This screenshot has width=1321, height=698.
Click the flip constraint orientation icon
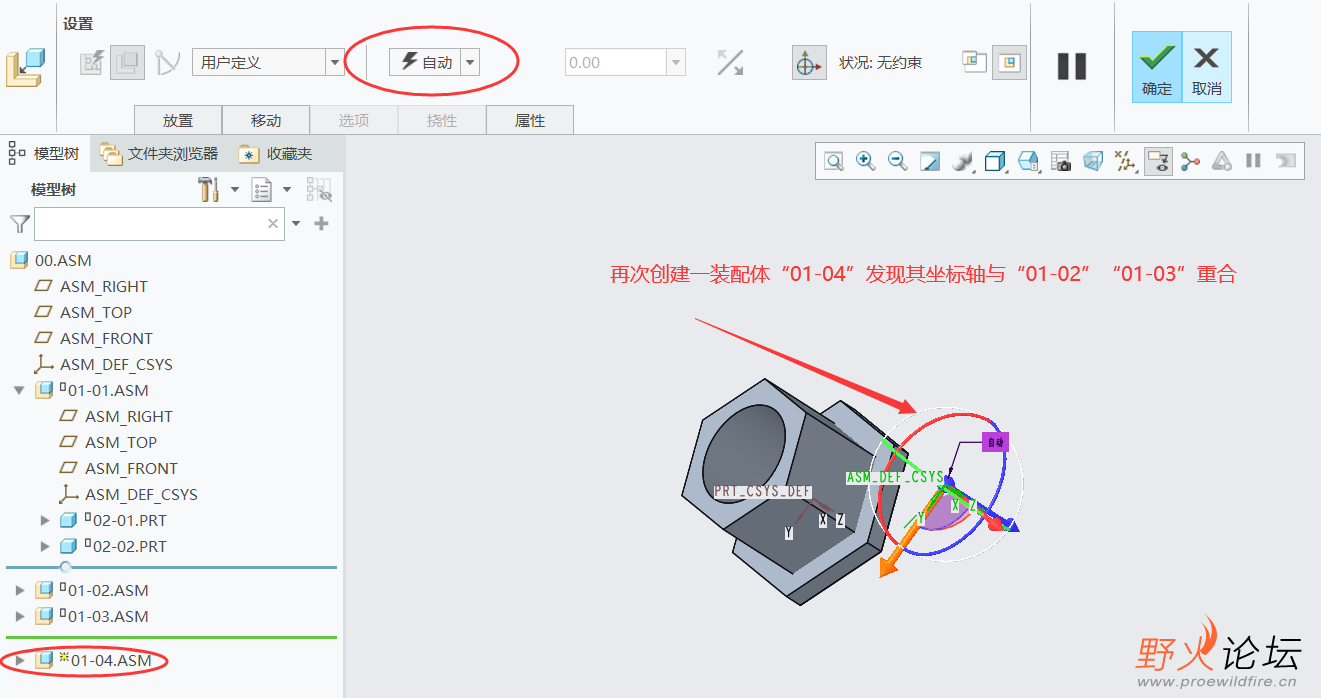click(x=730, y=63)
